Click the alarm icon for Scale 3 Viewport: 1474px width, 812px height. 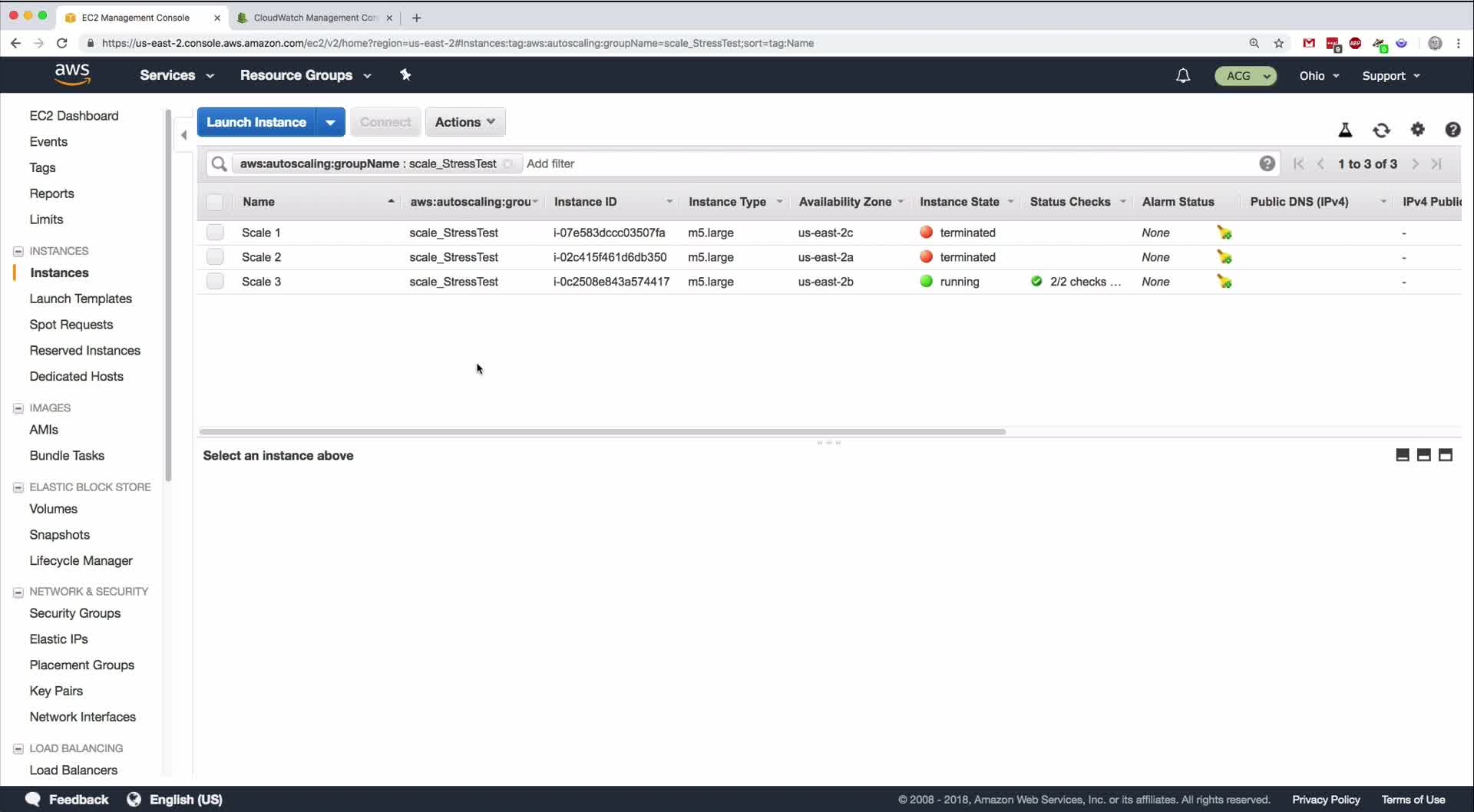(x=1224, y=282)
